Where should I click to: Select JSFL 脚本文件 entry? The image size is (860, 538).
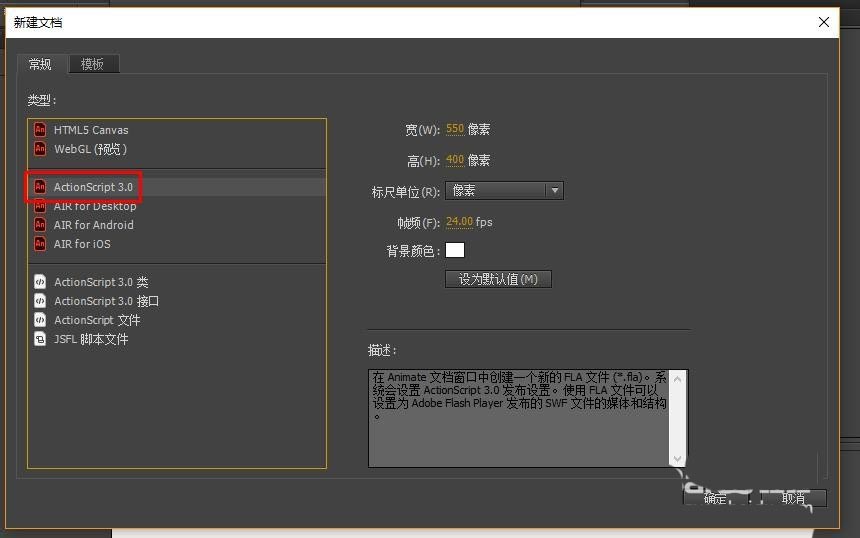click(177, 339)
